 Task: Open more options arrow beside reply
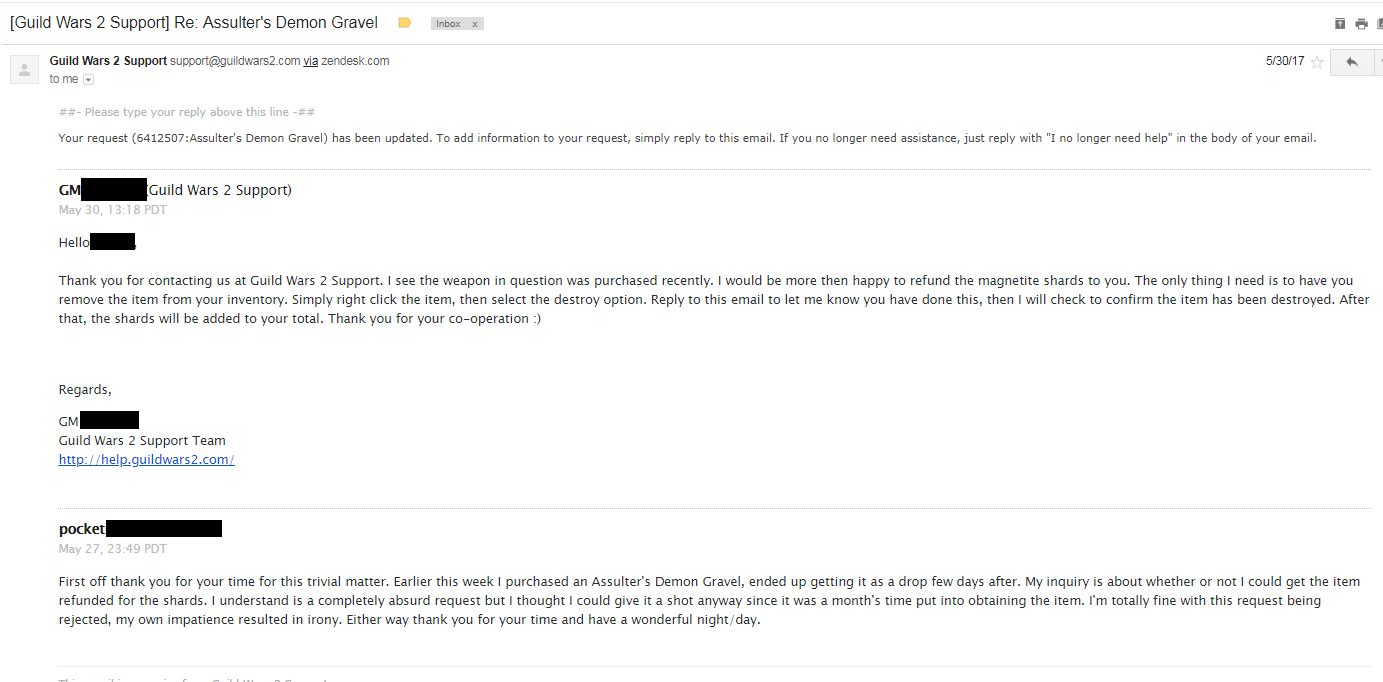(1379, 62)
